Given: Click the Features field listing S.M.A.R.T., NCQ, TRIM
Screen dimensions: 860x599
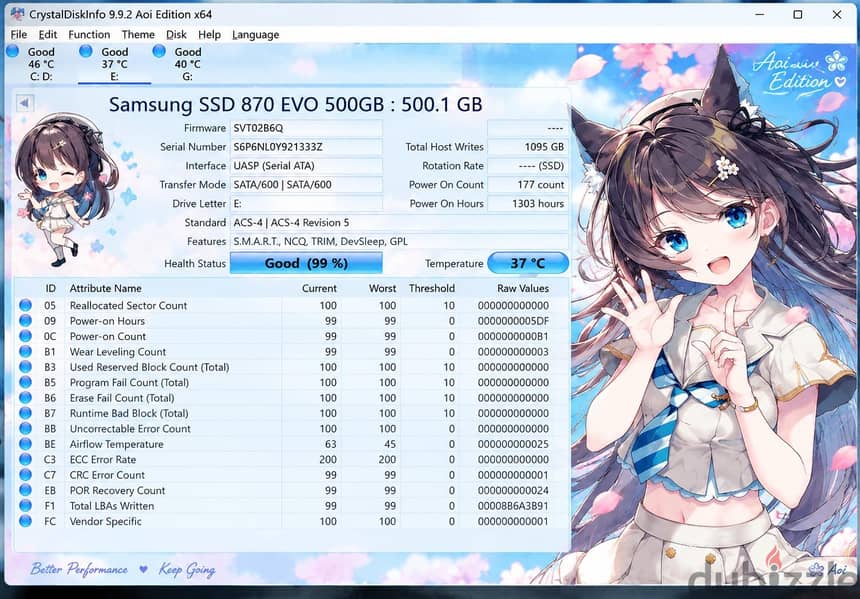Looking at the screenshot, I should 399,241.
